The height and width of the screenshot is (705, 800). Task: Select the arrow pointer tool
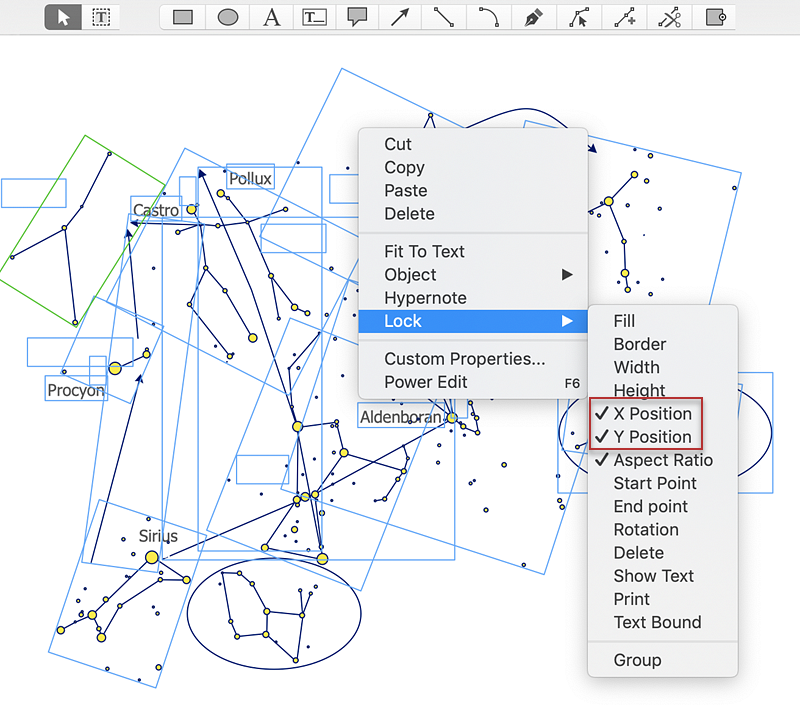[x=64, y=17]
